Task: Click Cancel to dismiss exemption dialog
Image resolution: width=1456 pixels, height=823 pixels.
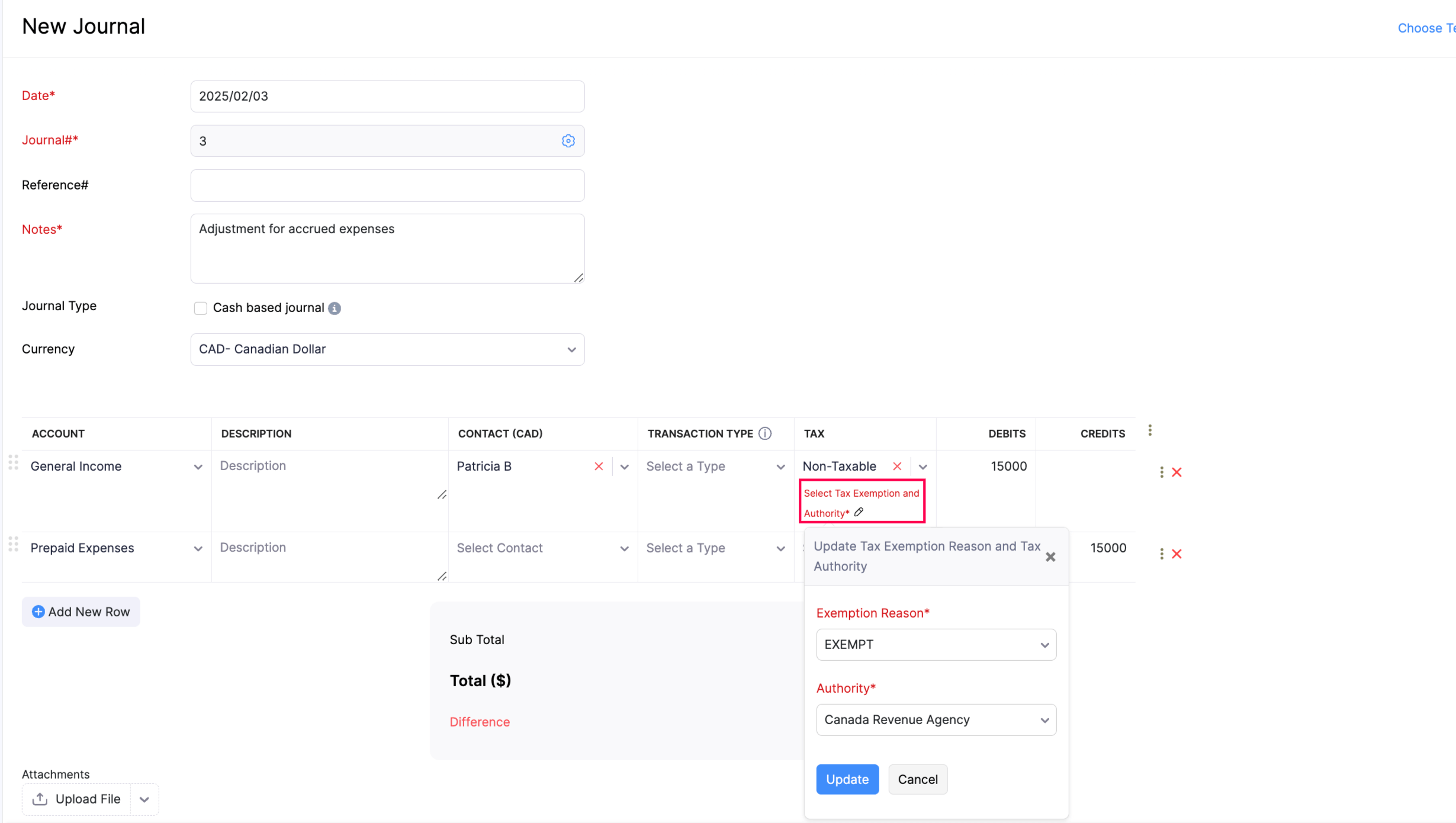Action: 917,779
